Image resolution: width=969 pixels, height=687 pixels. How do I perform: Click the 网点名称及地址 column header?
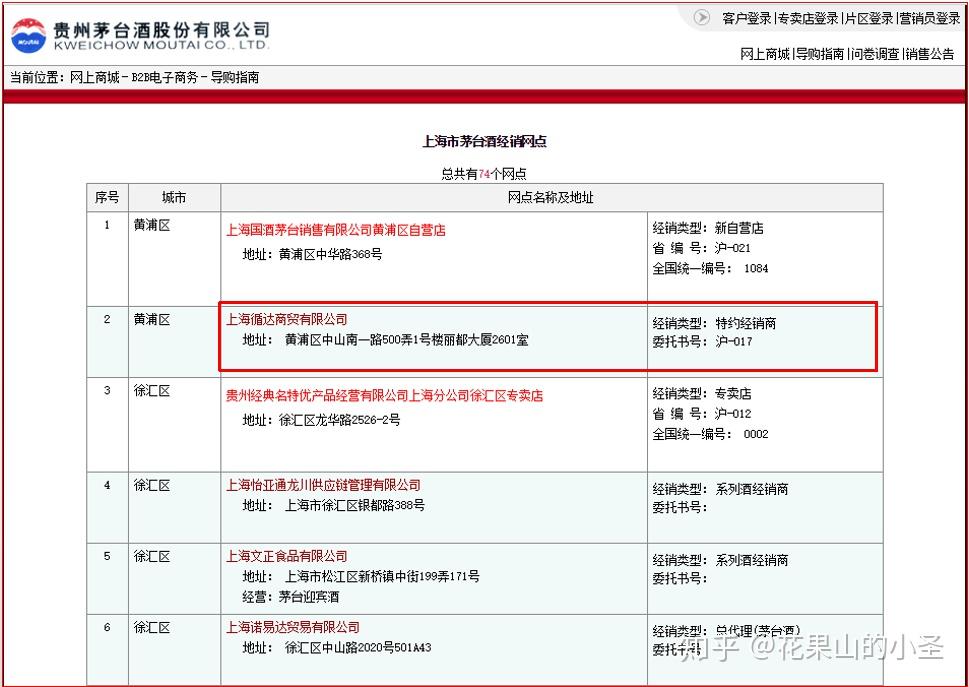(x=551, y=198)
